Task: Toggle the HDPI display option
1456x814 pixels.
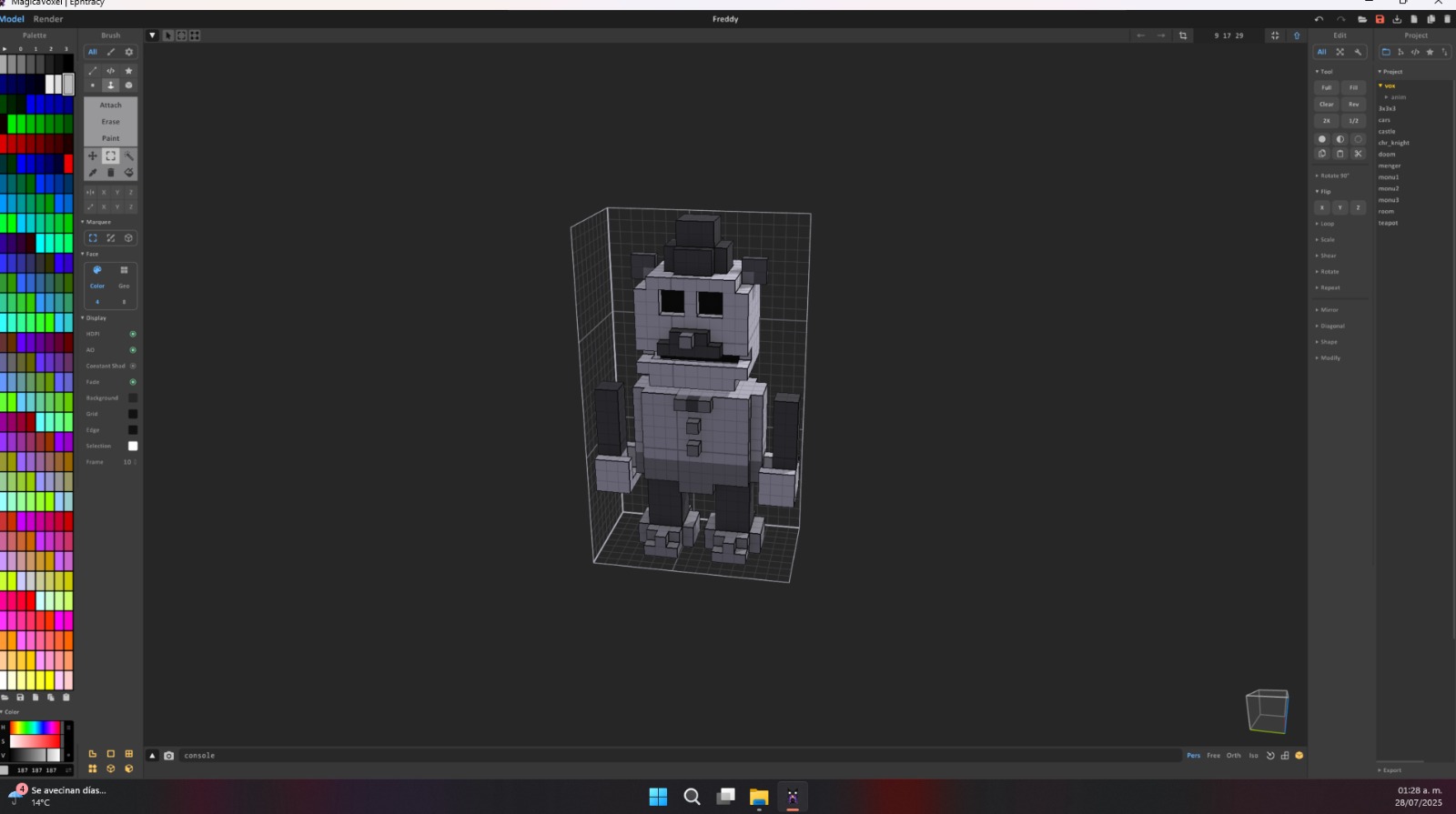Action: coord(133,334)
